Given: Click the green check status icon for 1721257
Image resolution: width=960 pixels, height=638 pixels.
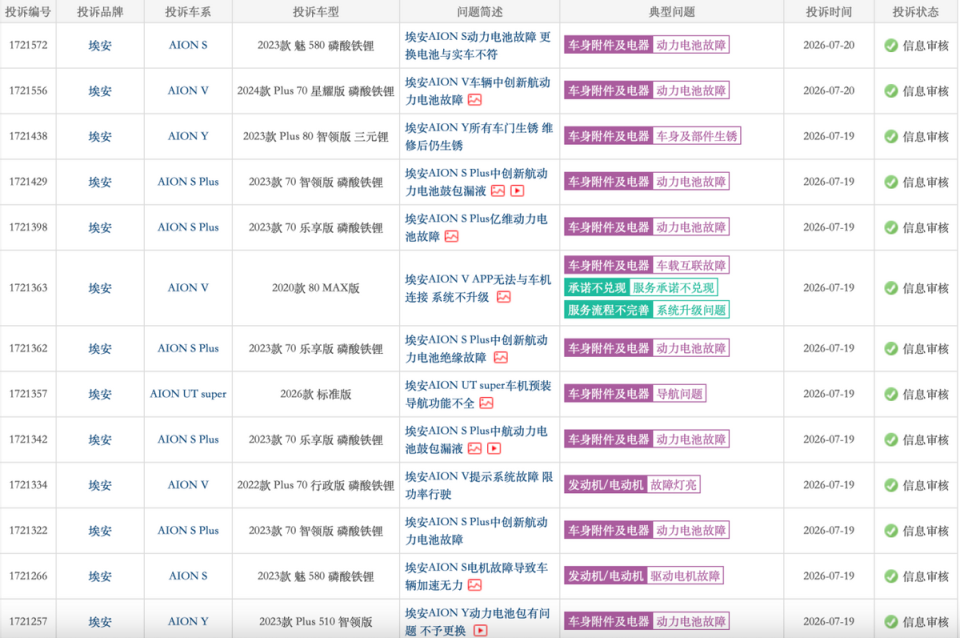Looking at the screenshot, I should tap(891, 621).
